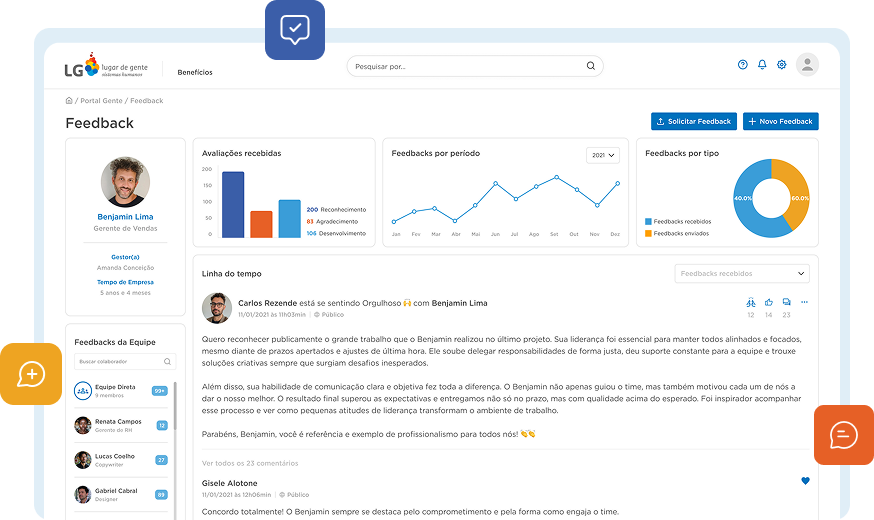Click the user profile avatar in header
The height and width of the screenshot is (520, 874).
pyautogui.click(x=807, y=65)
